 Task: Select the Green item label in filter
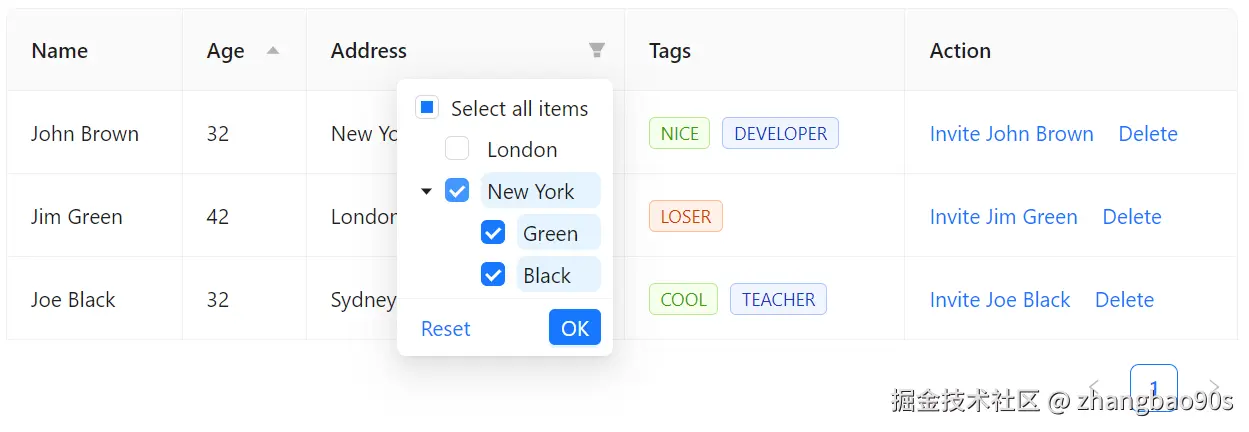tap(551, 233)
